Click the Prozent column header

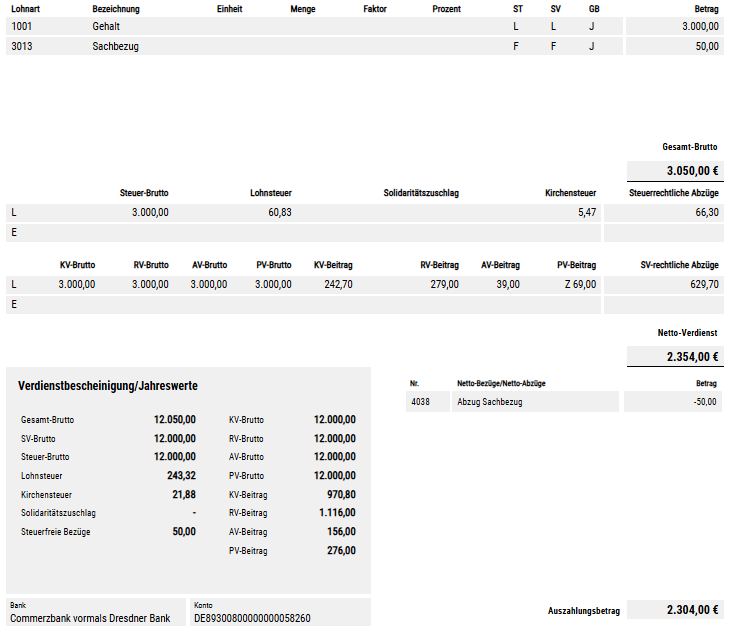pos(446,9)
